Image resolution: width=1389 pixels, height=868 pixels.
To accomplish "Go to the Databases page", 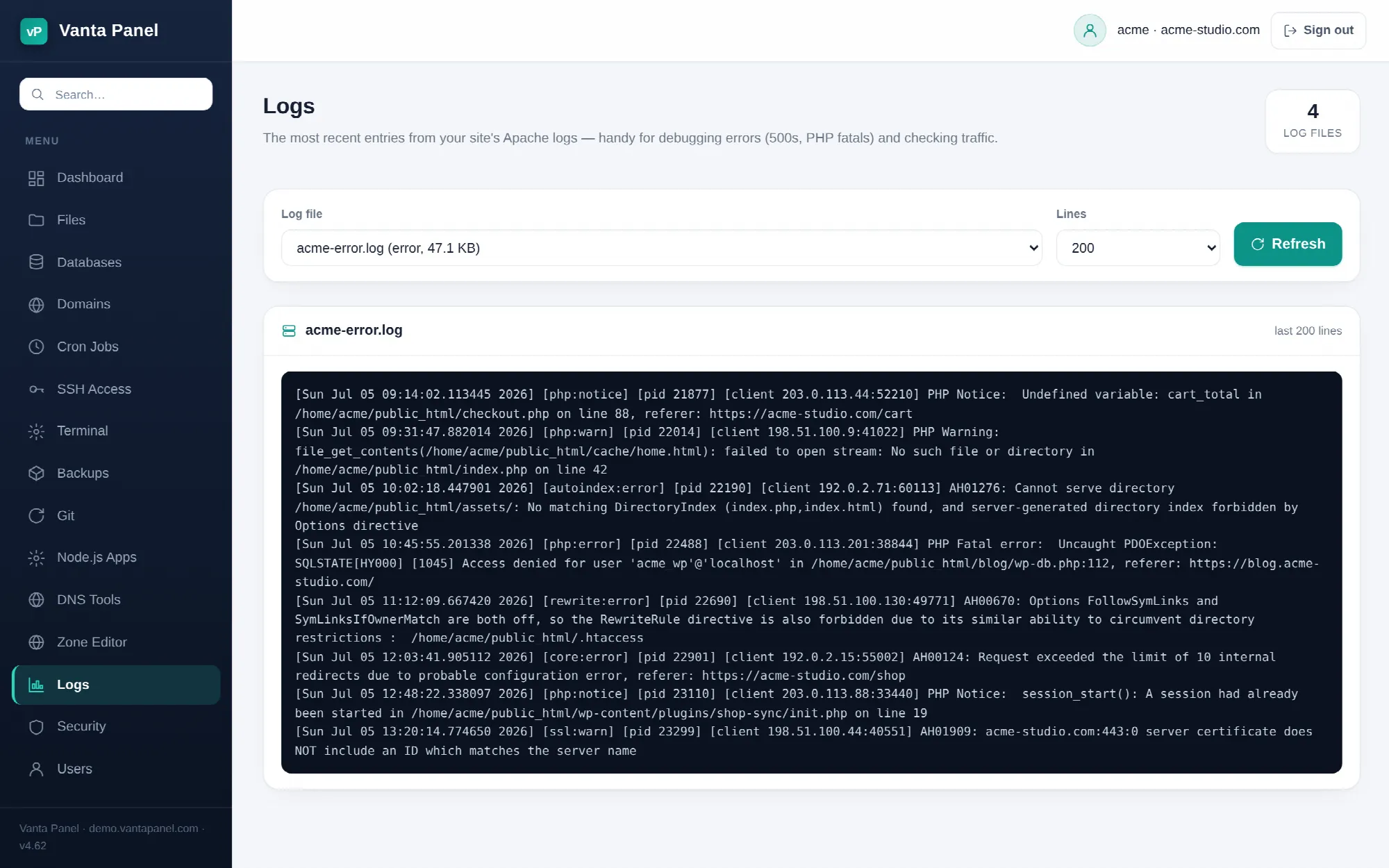I will pyautogui.click(x=116, y=262).
